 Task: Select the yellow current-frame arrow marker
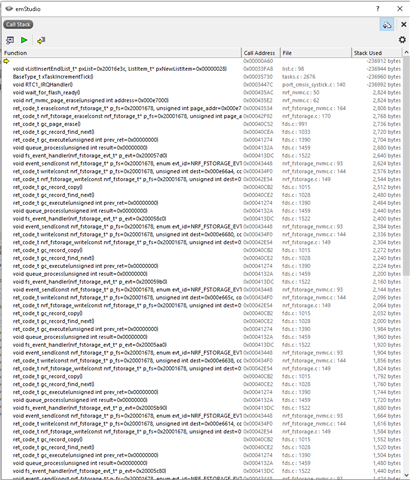[x=6, y=61]
